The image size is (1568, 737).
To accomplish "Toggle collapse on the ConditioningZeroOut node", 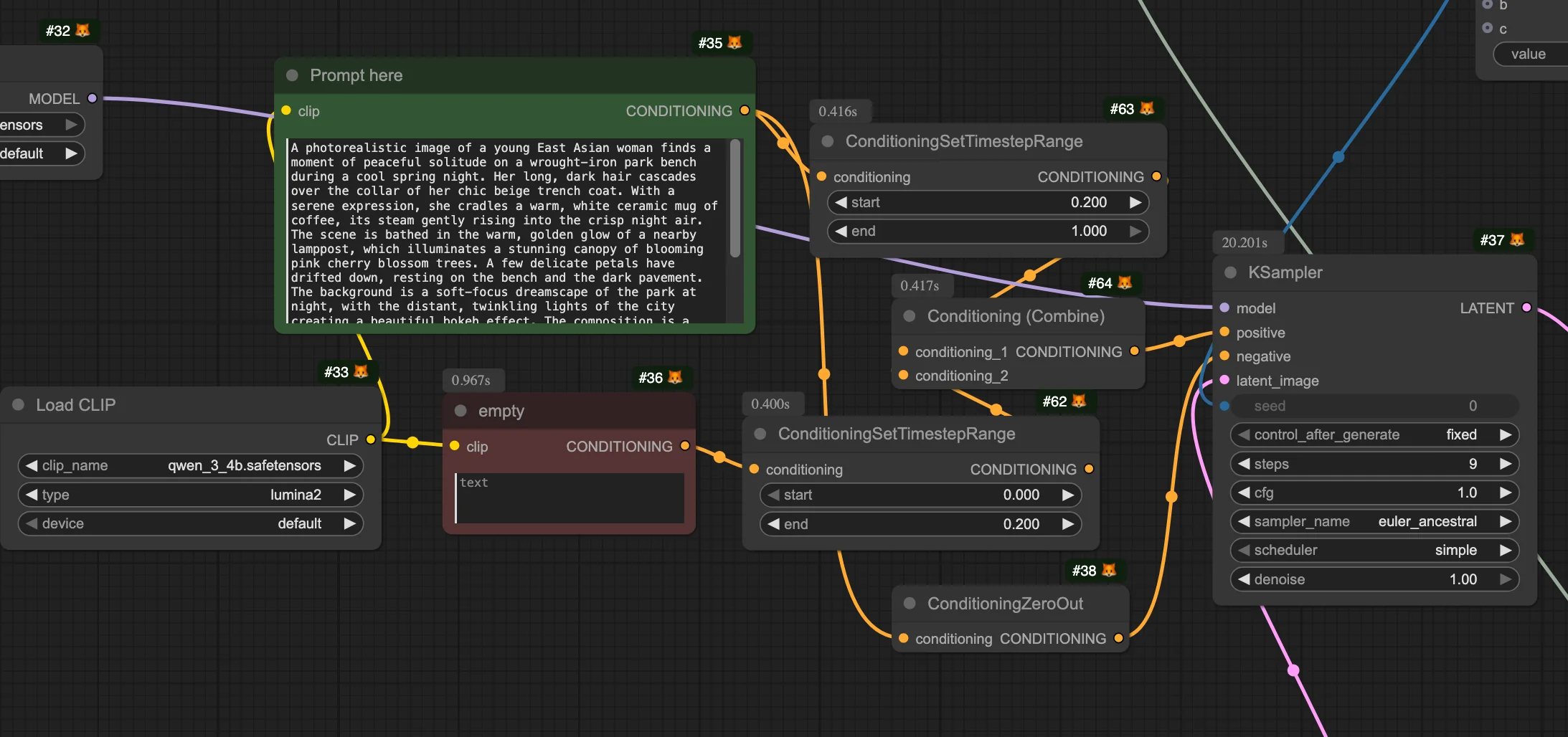I will click(910, 604).
